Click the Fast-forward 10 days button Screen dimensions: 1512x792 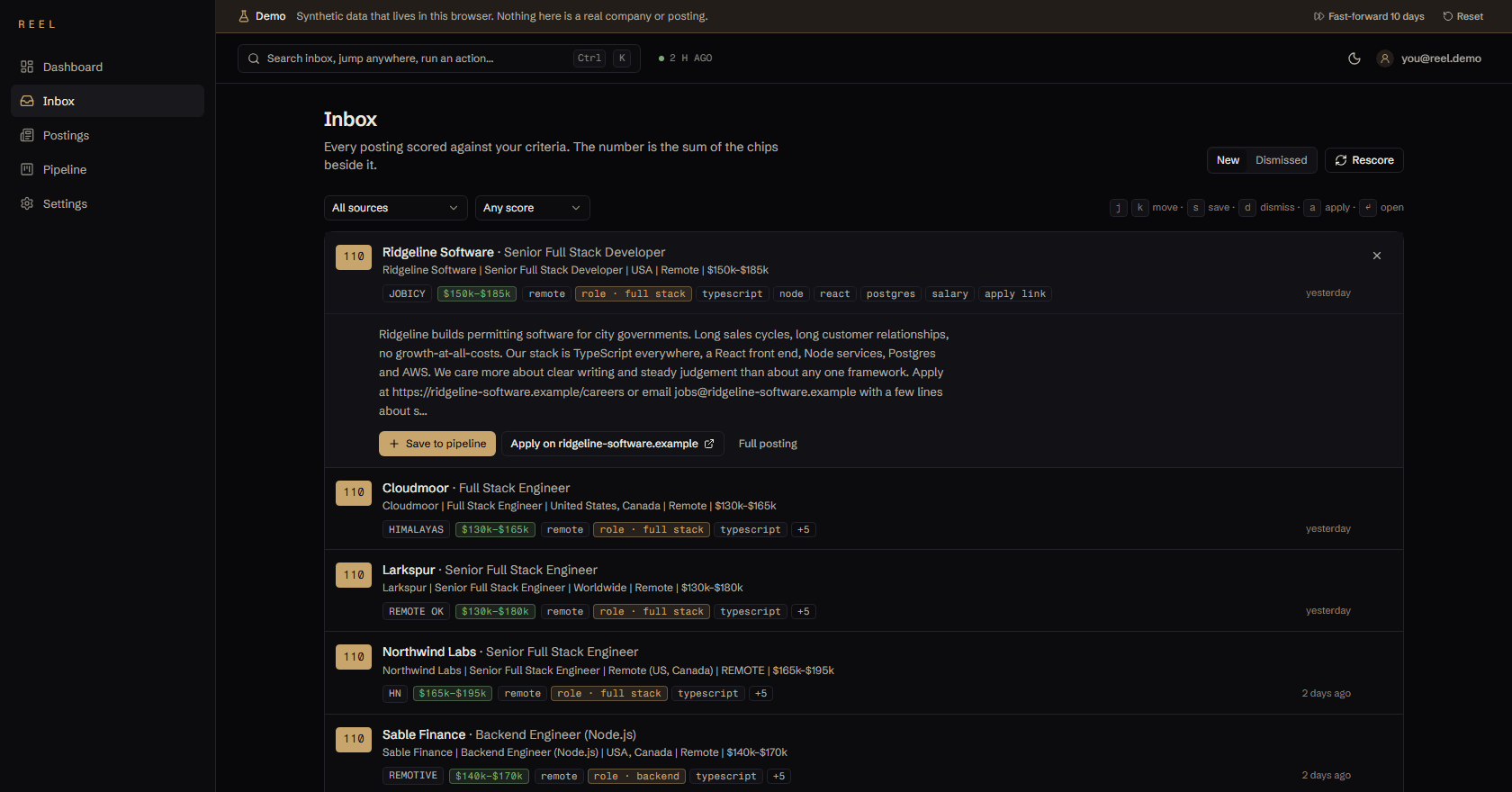point(1369,16)
